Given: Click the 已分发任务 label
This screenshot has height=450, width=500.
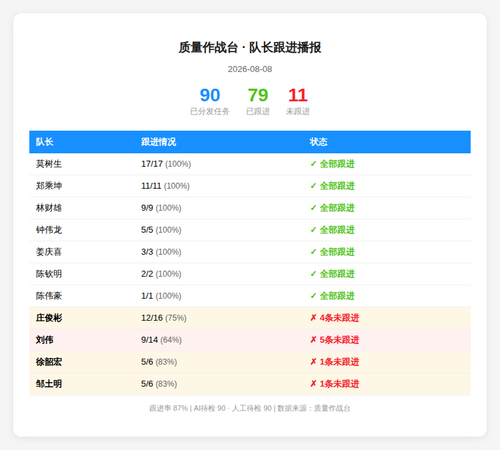Looking at the screenshot, I should (210, 111).
